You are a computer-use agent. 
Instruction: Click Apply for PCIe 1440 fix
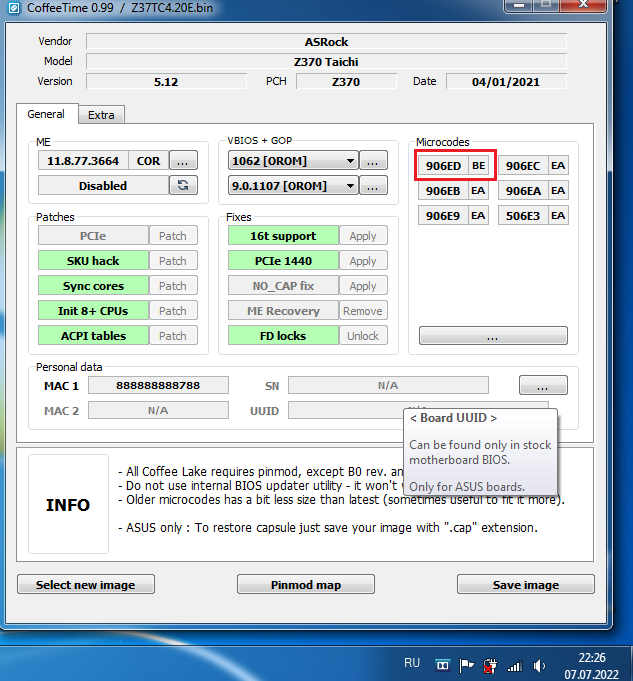pos(363,261)
